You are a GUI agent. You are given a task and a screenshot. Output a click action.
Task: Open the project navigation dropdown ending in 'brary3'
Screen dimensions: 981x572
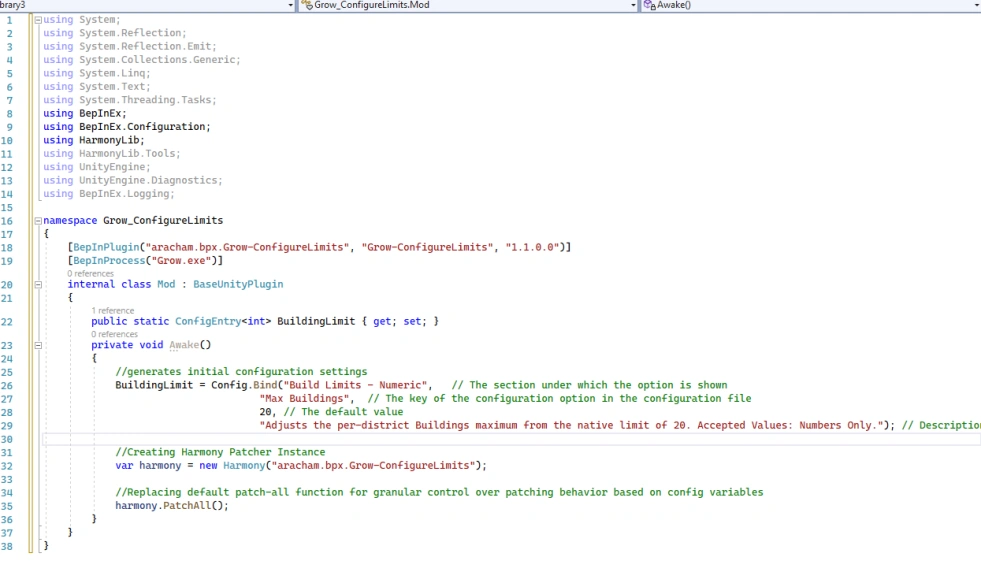(147, 5)
